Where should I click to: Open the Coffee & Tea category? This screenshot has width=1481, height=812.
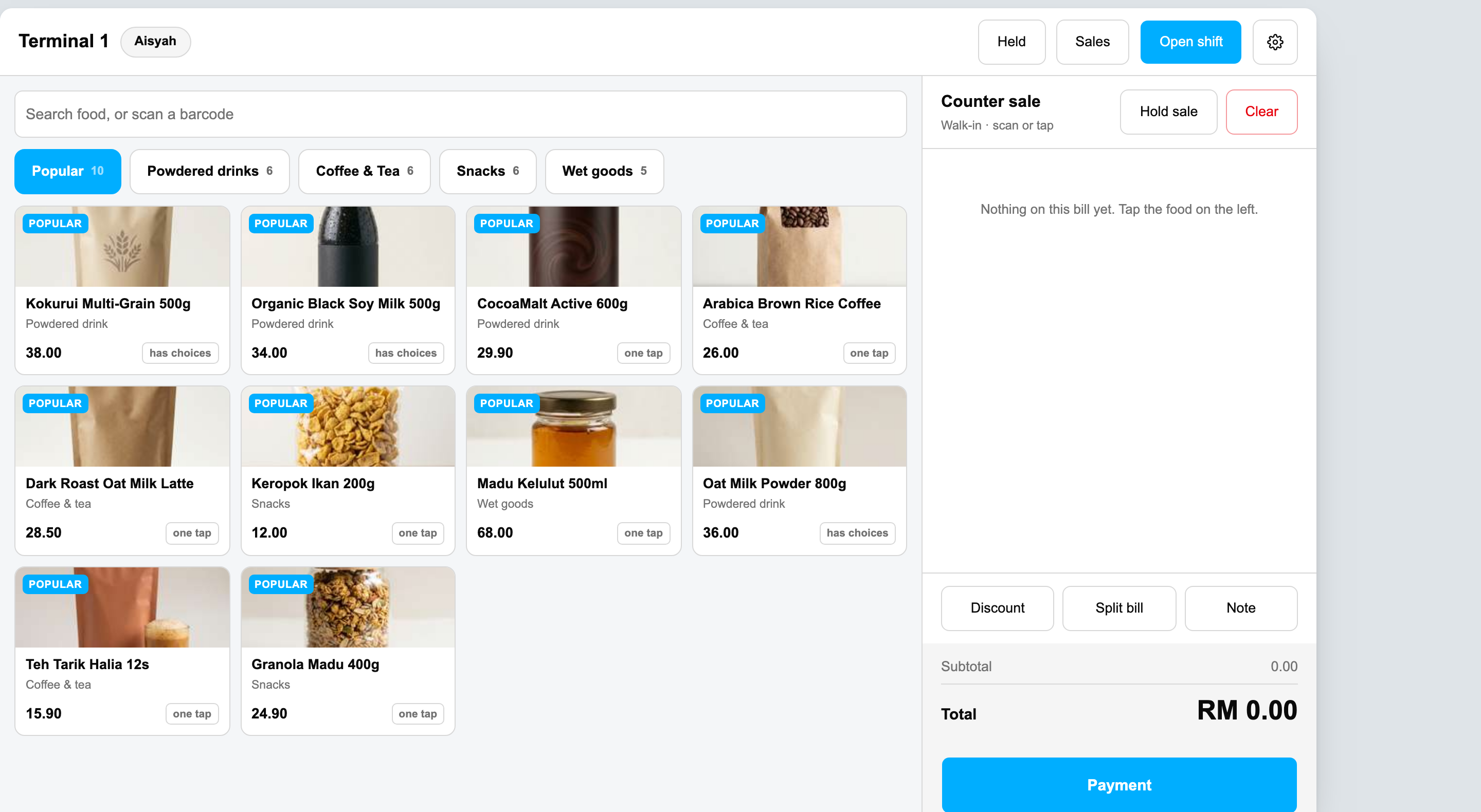(x=365, y=171)
